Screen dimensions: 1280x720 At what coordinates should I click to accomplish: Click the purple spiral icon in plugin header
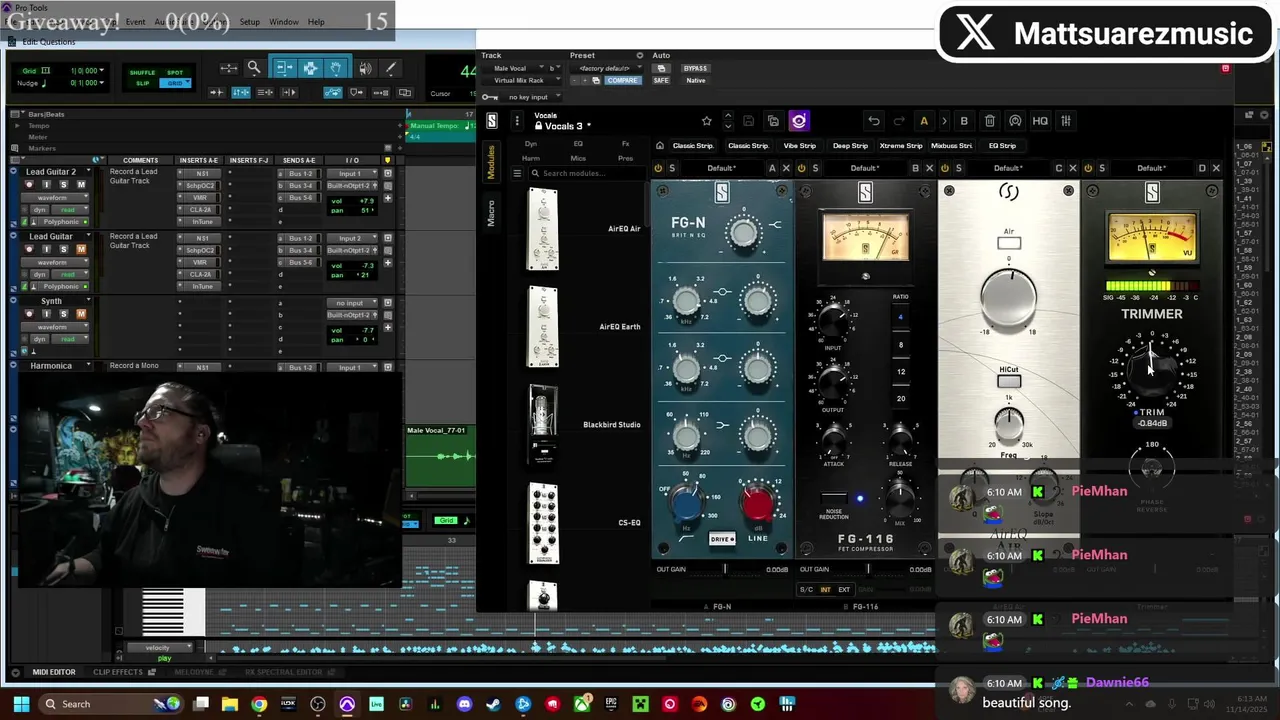click(x=798, y=121)
